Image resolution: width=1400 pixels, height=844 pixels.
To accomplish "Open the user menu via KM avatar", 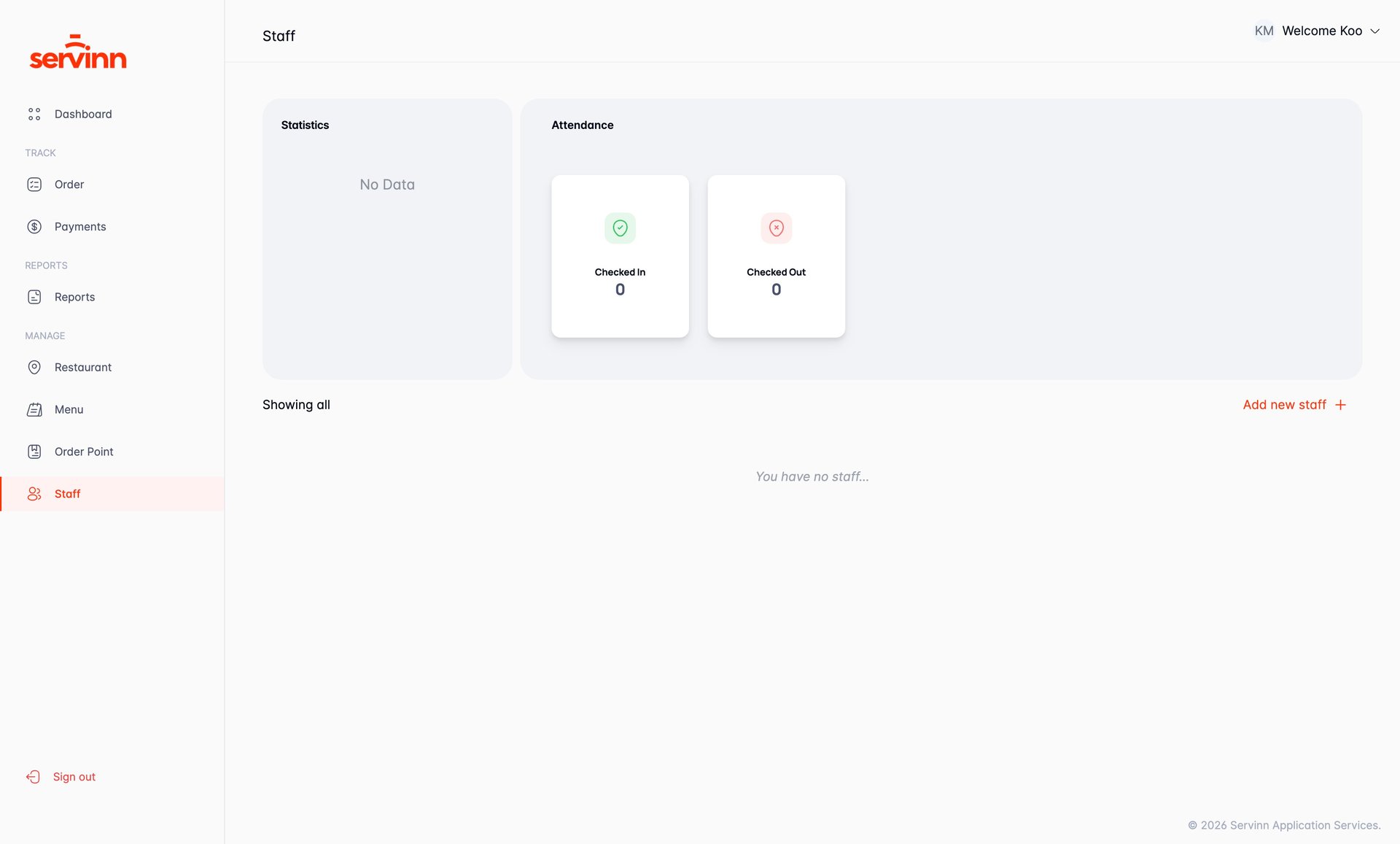I will click(1264, 31).
